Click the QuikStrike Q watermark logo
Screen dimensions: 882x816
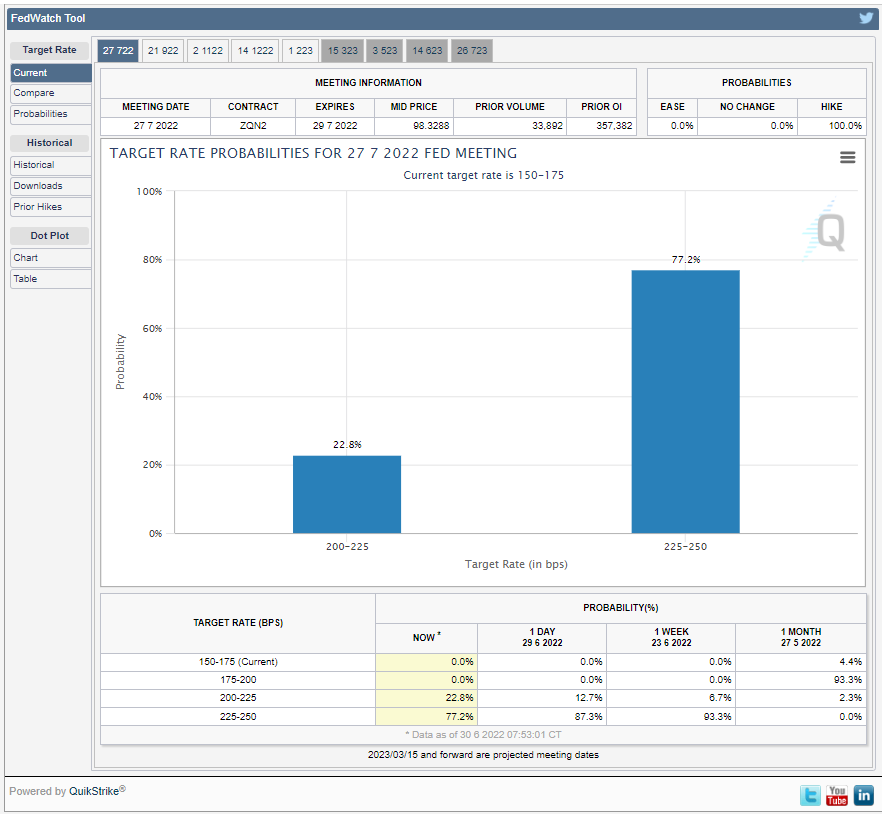tap(829, 231)
